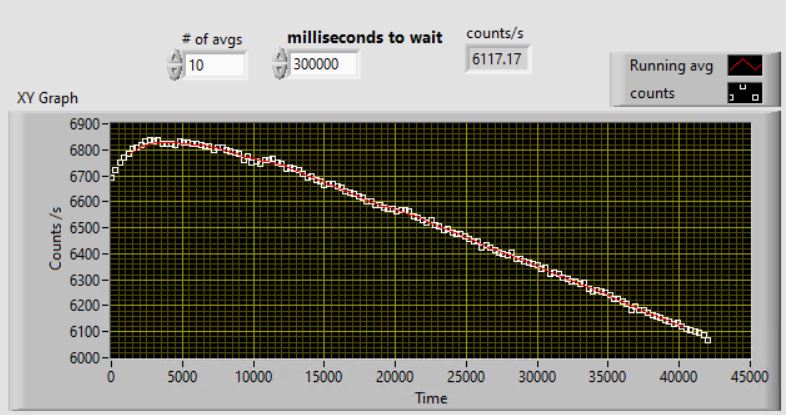Viewport: 786px width, 415px height.
Task: Click the X-axis tick label 40000
Action: 679,377
